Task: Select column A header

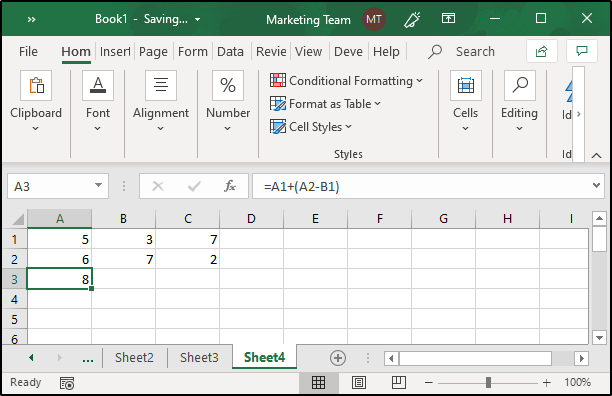Action: point(60,219)
